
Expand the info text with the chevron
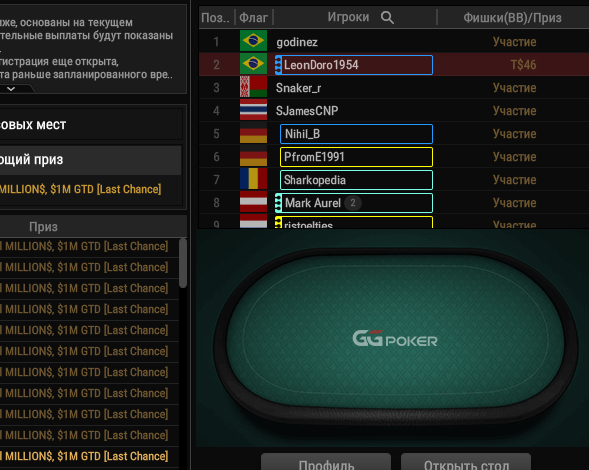coord(11,89)
